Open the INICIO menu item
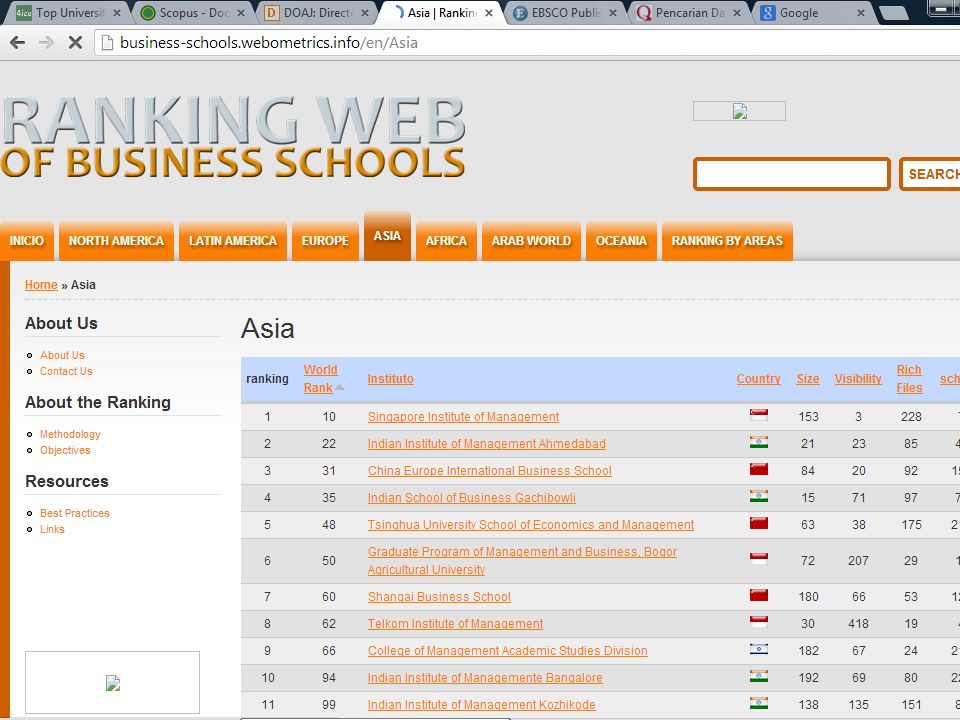The height and width of the screenshot is (720, 960). click(27, 241)
